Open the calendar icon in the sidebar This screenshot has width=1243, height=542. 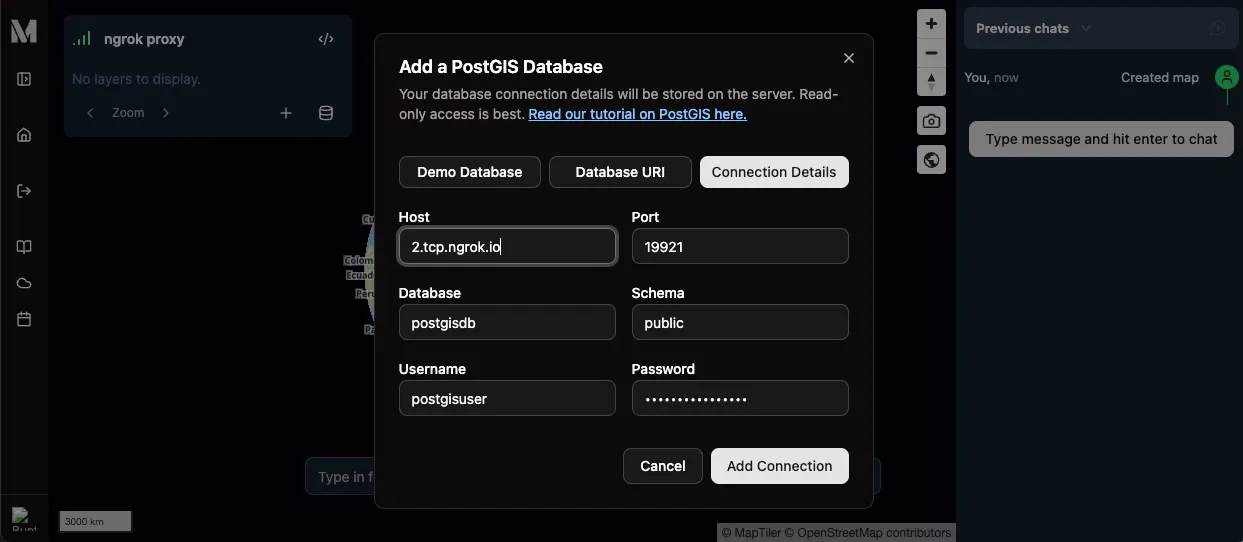24,319
